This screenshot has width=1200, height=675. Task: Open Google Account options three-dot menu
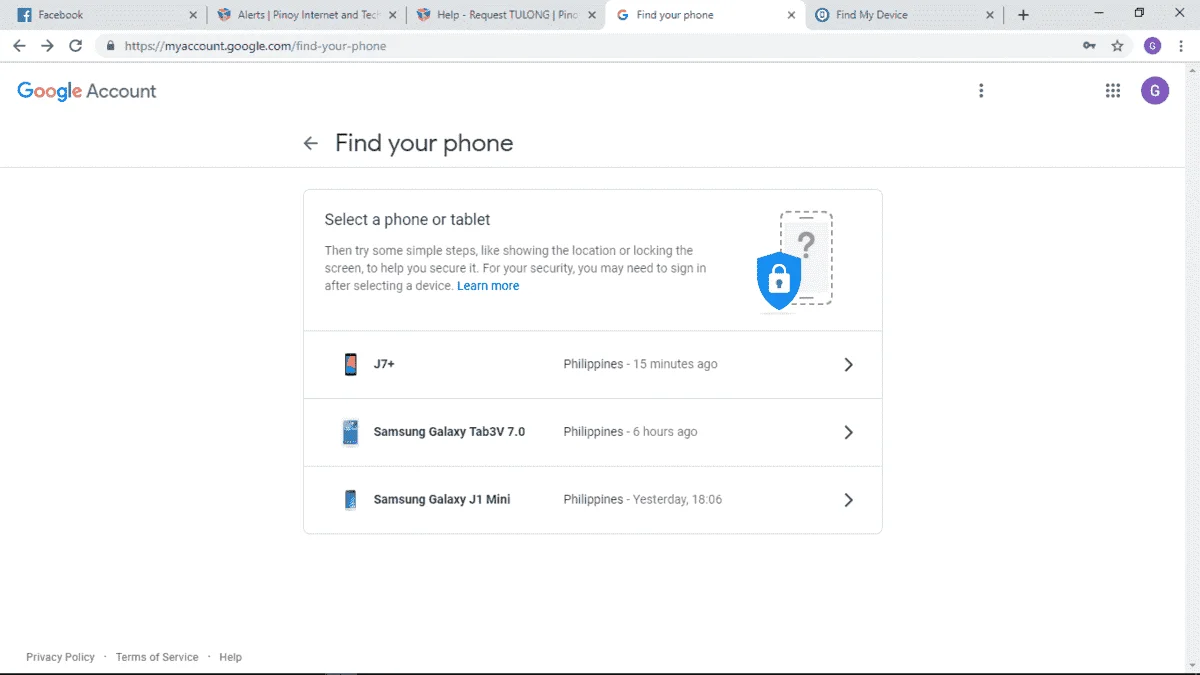click(981, 91)
